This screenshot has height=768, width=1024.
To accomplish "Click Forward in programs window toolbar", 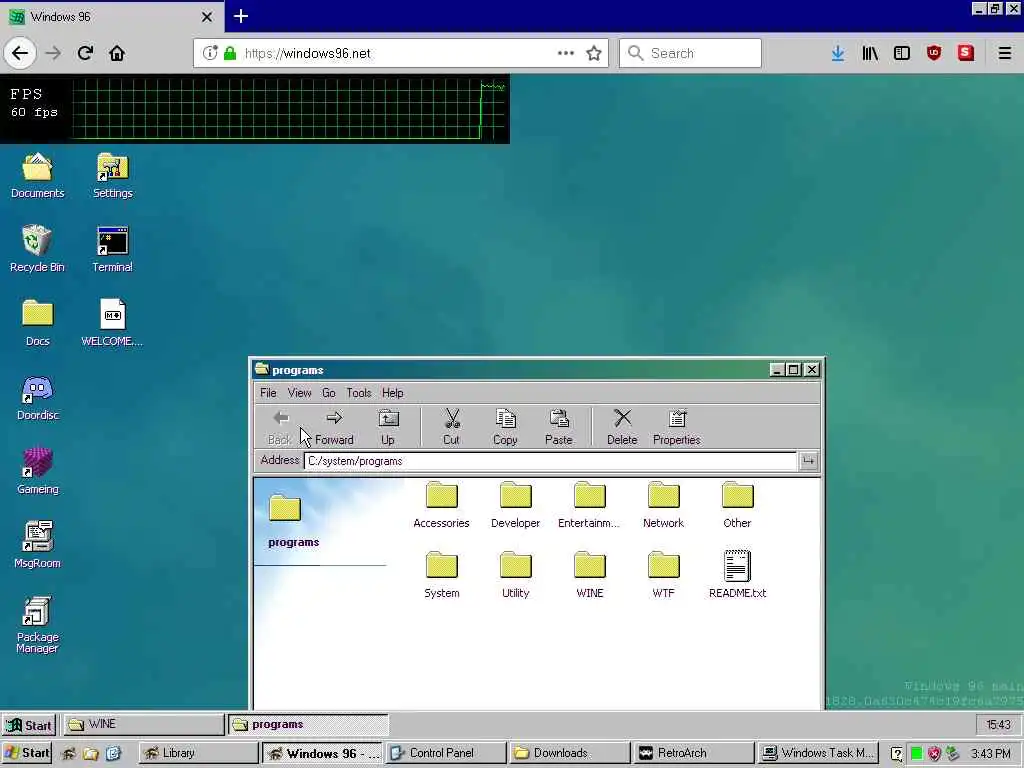I will 334,427.
